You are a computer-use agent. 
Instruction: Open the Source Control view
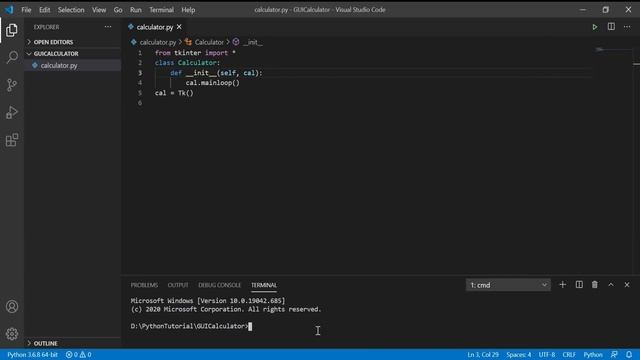tap(12, 85)
